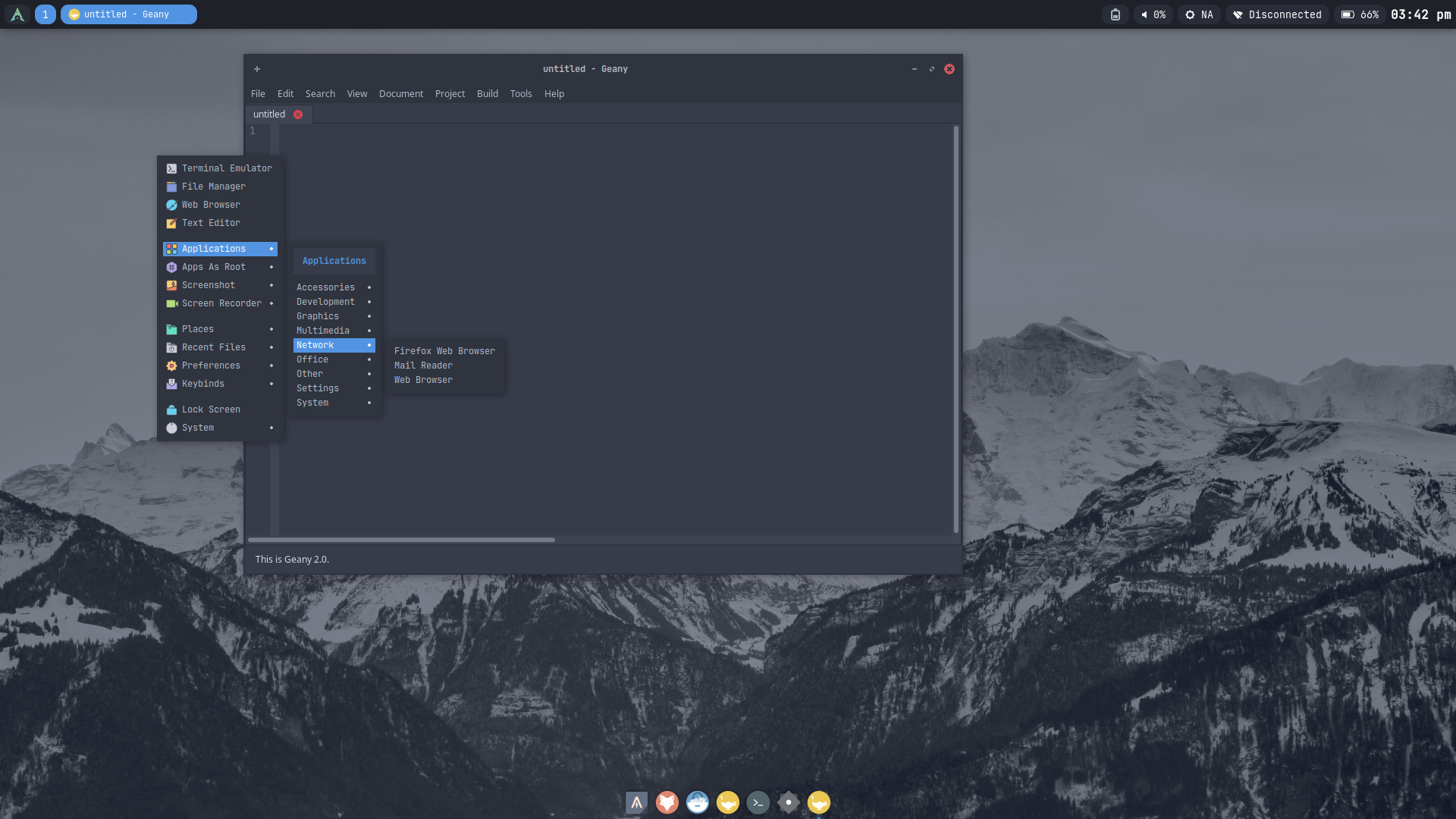Screen dimensions: 1456x819
Task: Click the Archcraft launcher icon in dock
Action: pos(636,802)
